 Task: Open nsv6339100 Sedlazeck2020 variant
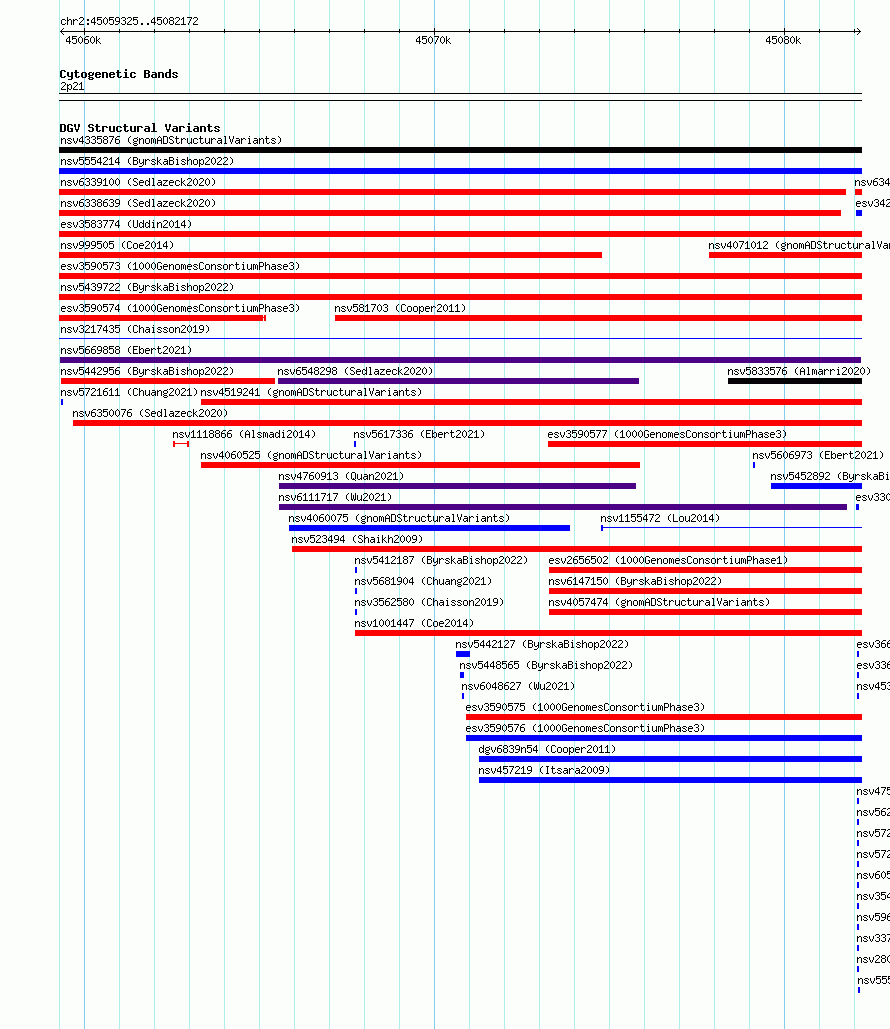pos(138,182)
